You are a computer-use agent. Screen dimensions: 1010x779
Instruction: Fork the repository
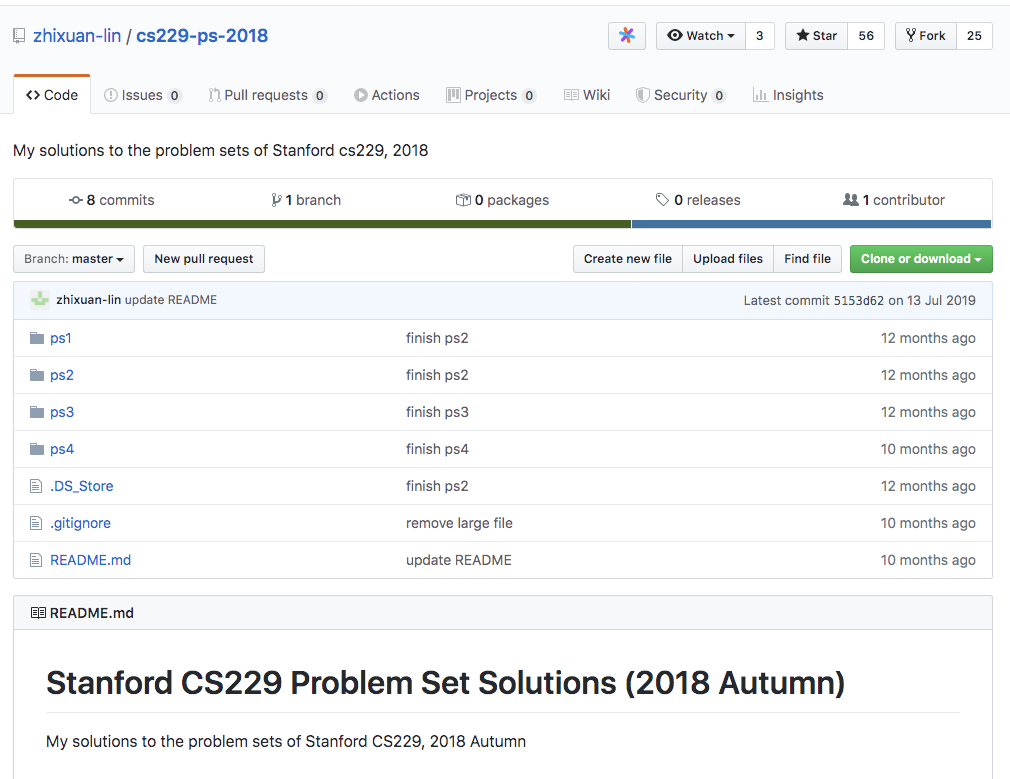click(925, 36)
